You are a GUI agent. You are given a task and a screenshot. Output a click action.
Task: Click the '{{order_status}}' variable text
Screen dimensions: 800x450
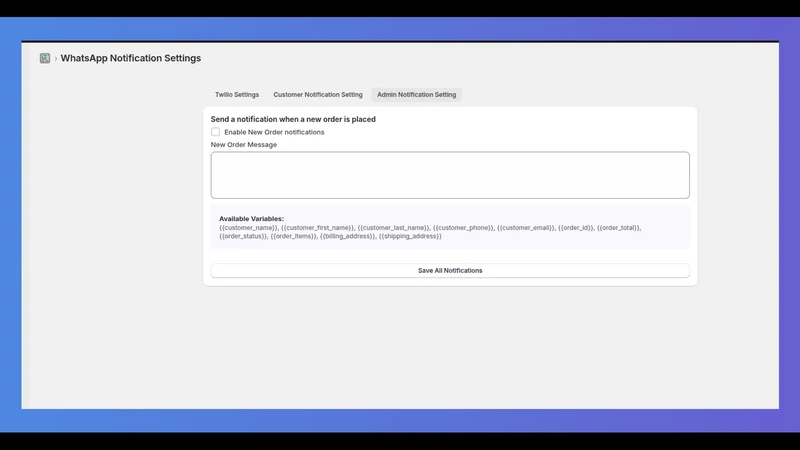tap(242, 236)
